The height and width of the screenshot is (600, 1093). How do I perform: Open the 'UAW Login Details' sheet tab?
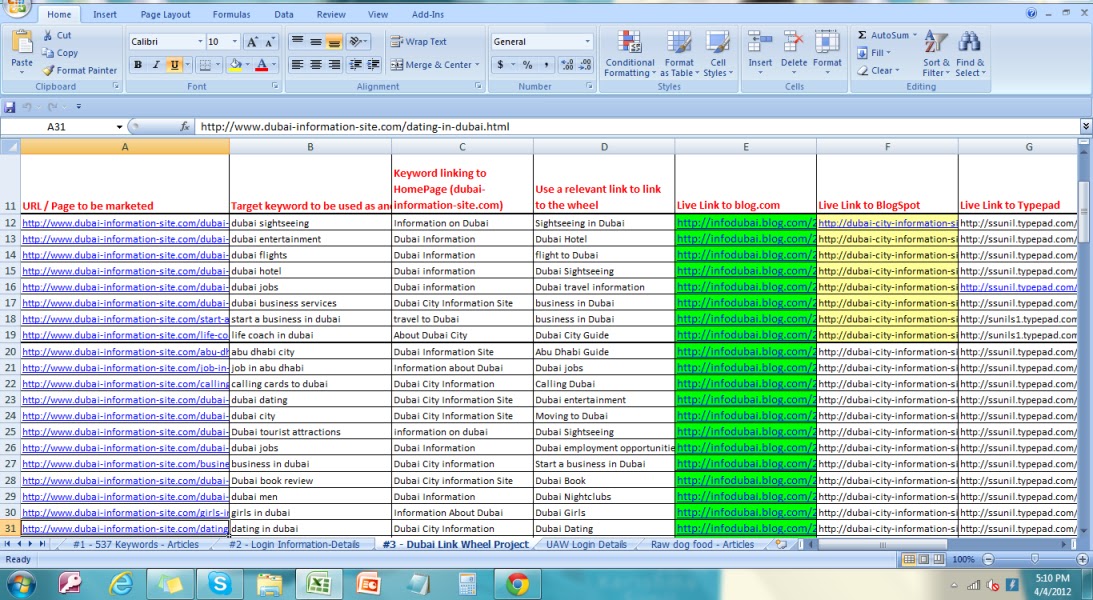tap(586, 544)
